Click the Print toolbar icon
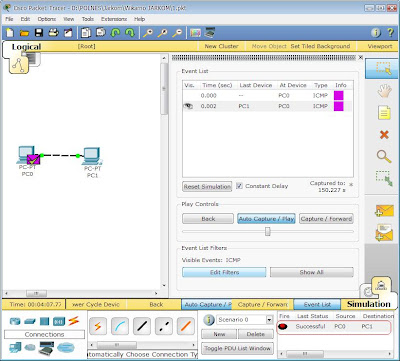400x361 pixels. (54, 33)
